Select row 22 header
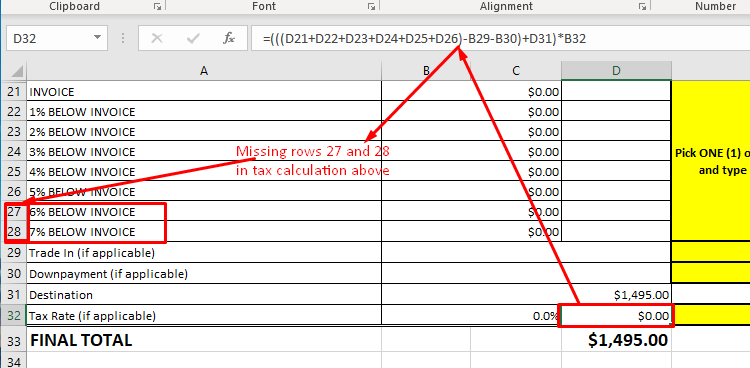Screen dimensions: 750x368 [x=14, y=112]
